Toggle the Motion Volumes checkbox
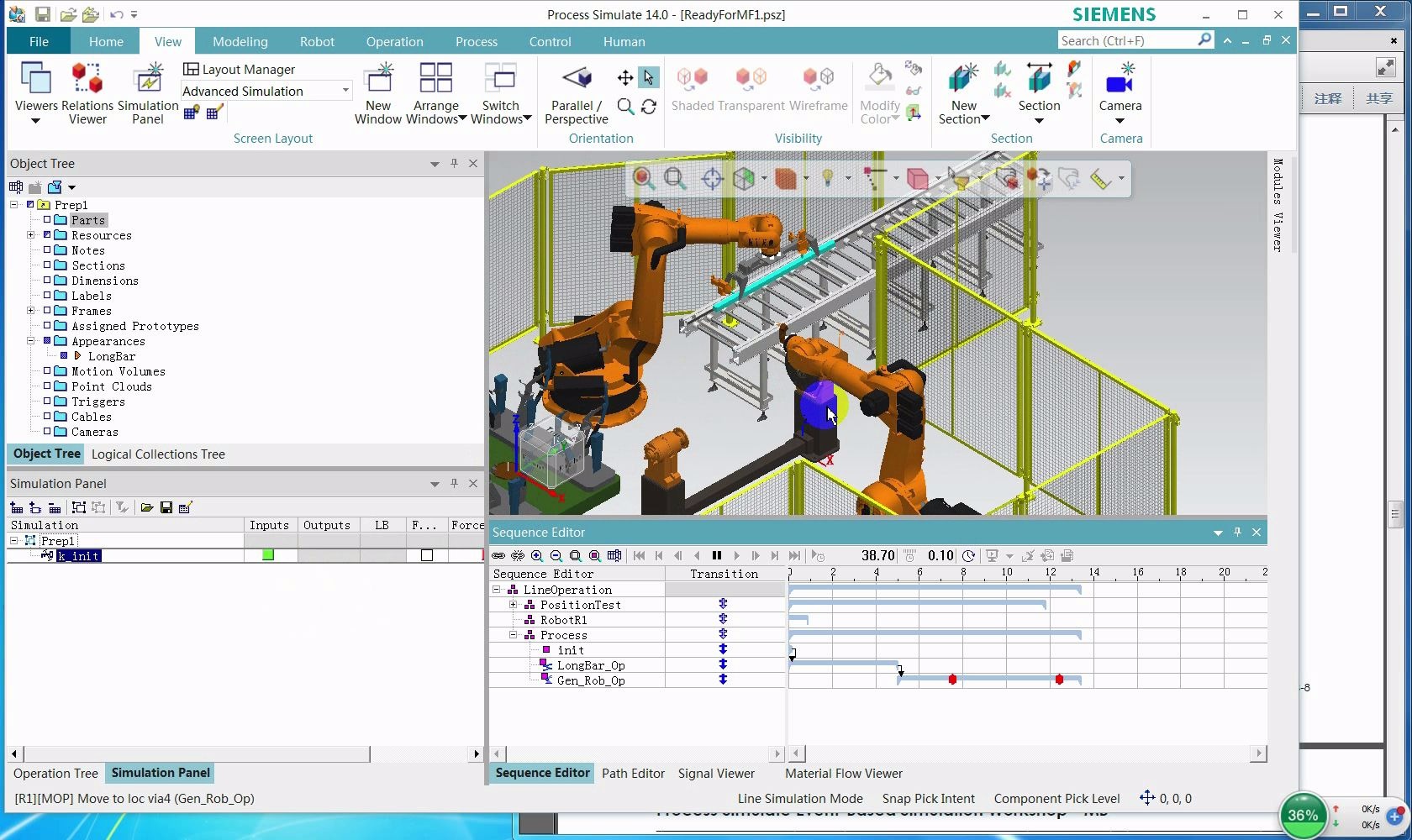Viewport: 1412px width, 840px height. click(x=48, y=371)
